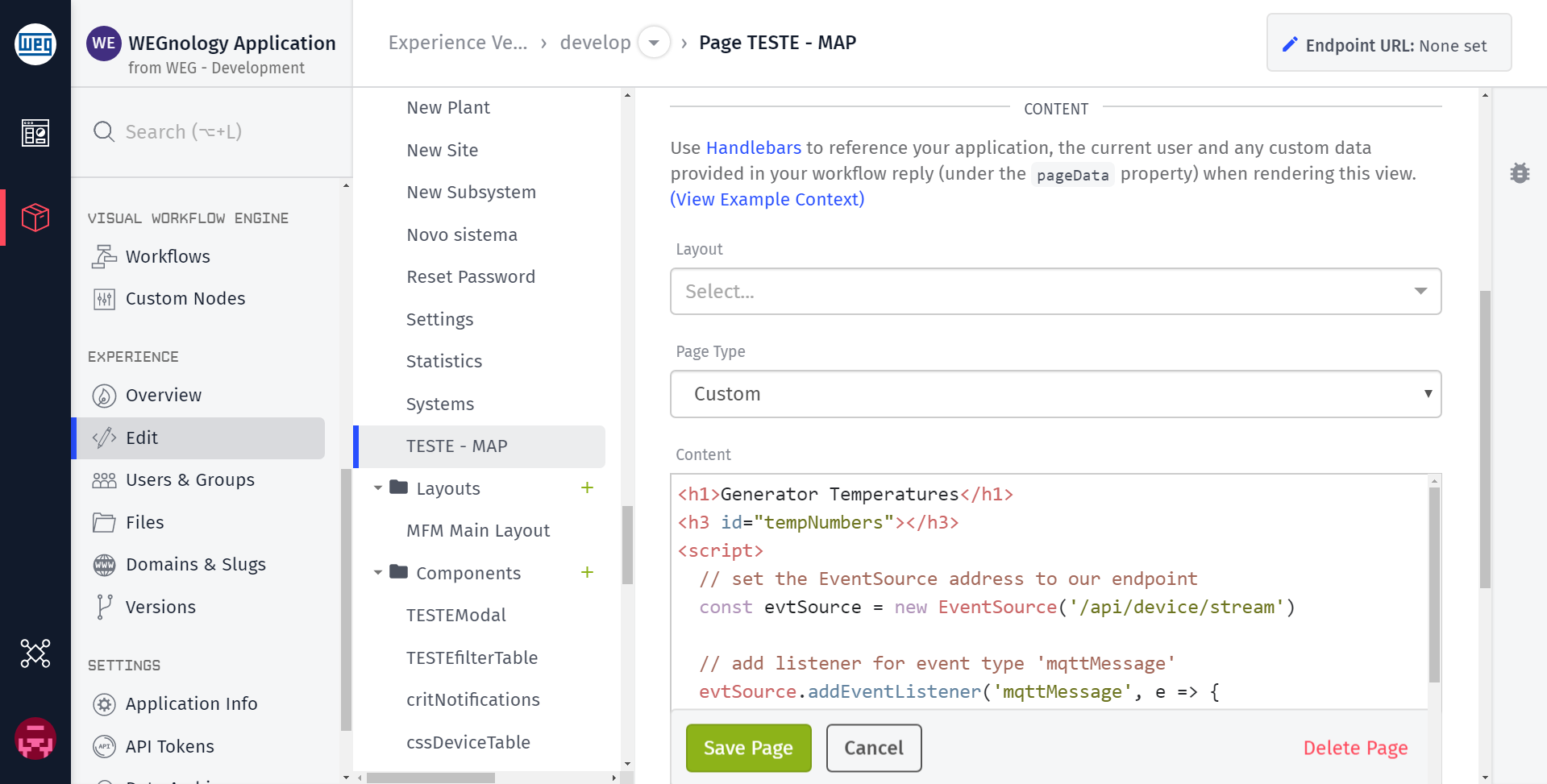
Task: Click the Endpoint URL button
Action: point(1389,43)
